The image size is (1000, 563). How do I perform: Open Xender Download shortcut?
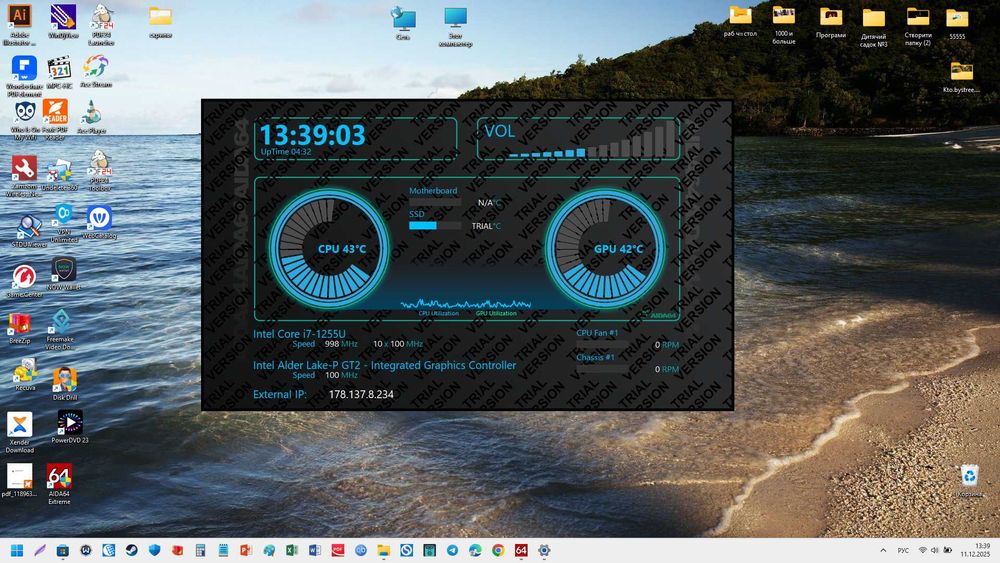[19, 432]
